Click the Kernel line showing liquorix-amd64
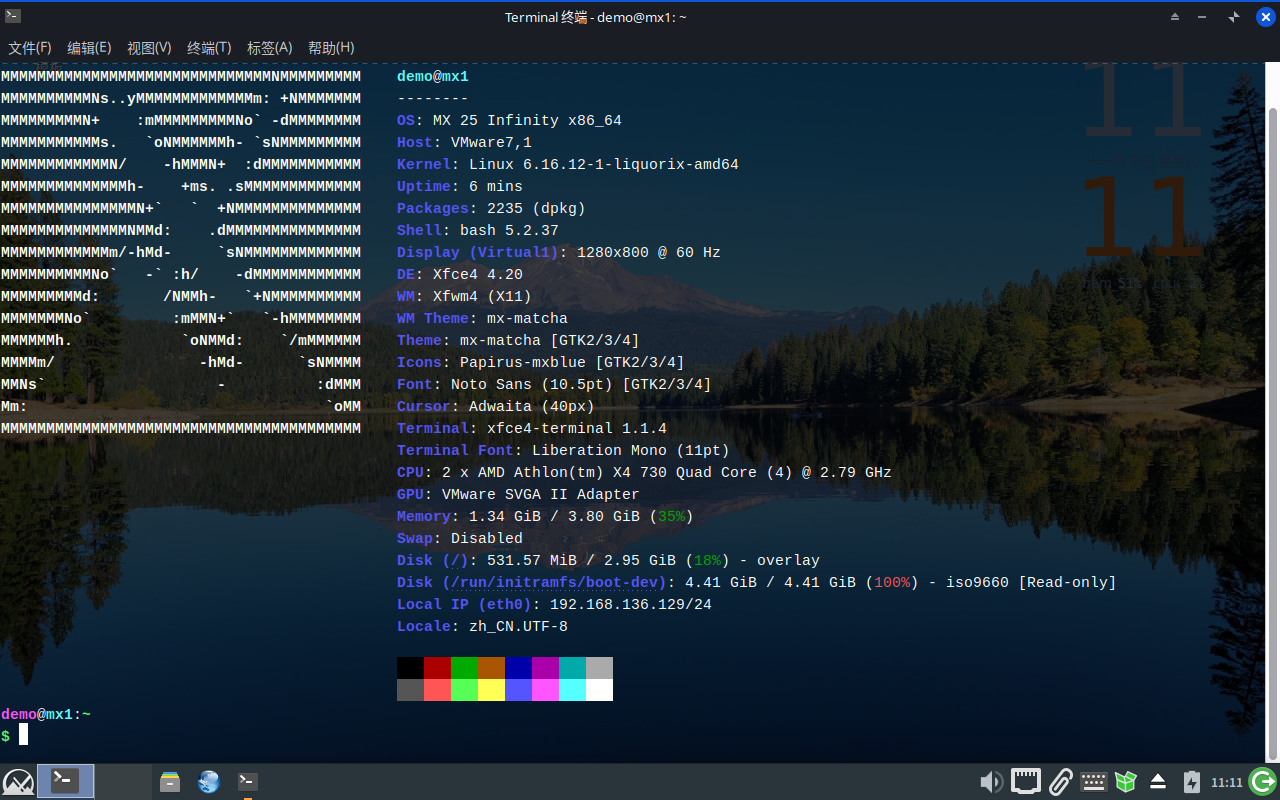Viewport: 1280px width, 800px height. [568, 164]
